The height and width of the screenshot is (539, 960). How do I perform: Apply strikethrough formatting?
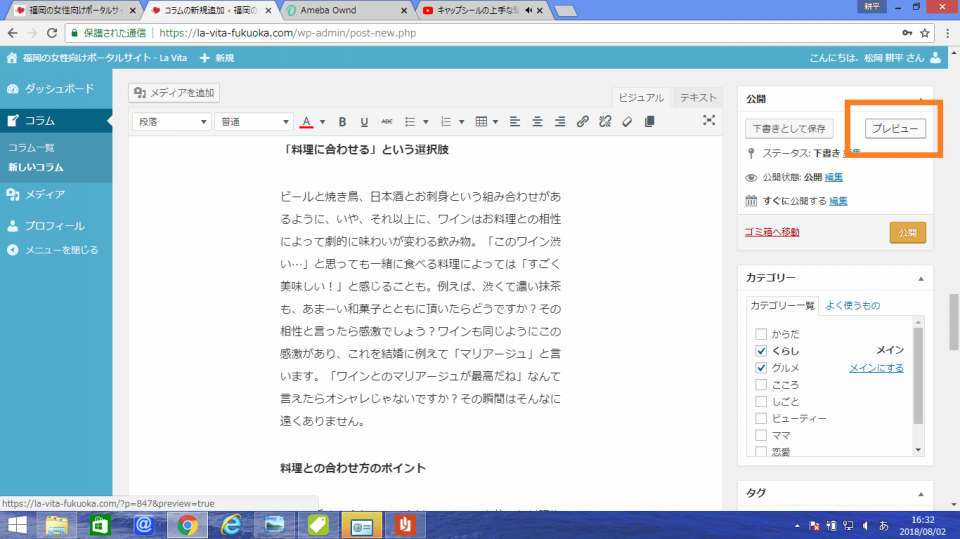(387, 121)
